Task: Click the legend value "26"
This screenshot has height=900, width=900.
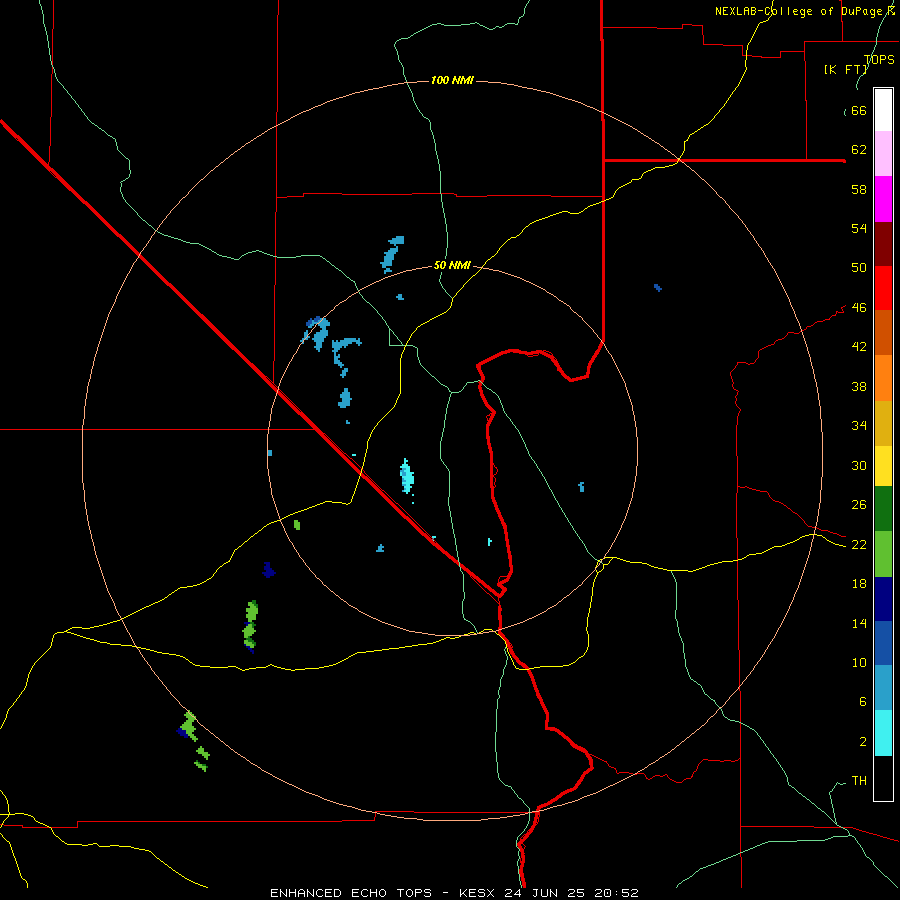Action: pyautogui.click(x=859, y=505)
